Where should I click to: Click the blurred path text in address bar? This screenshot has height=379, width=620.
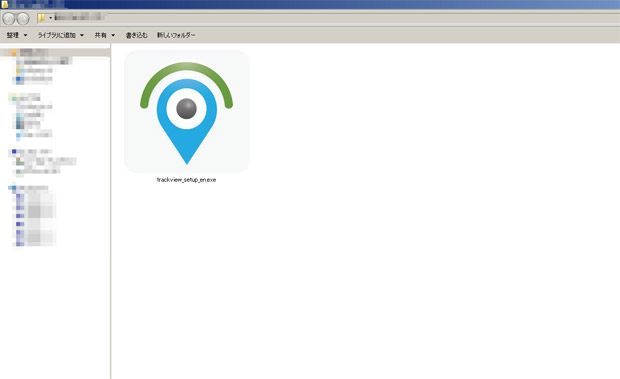tap(79, 17)
